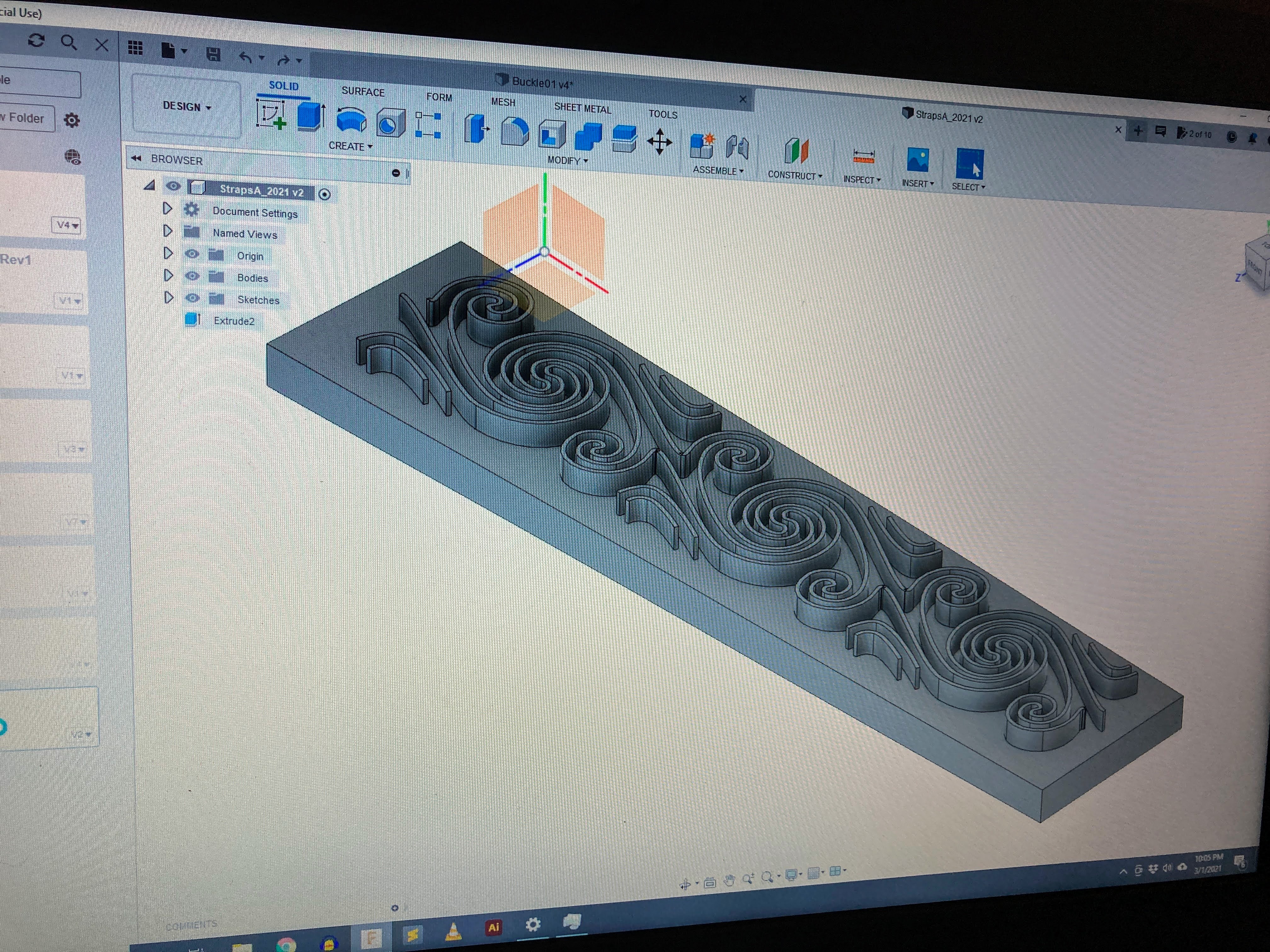Select the Rectangular Pattern tool
Viewport: 1270px width, 952px height.
pyautogui.click(x=428, y=125)
